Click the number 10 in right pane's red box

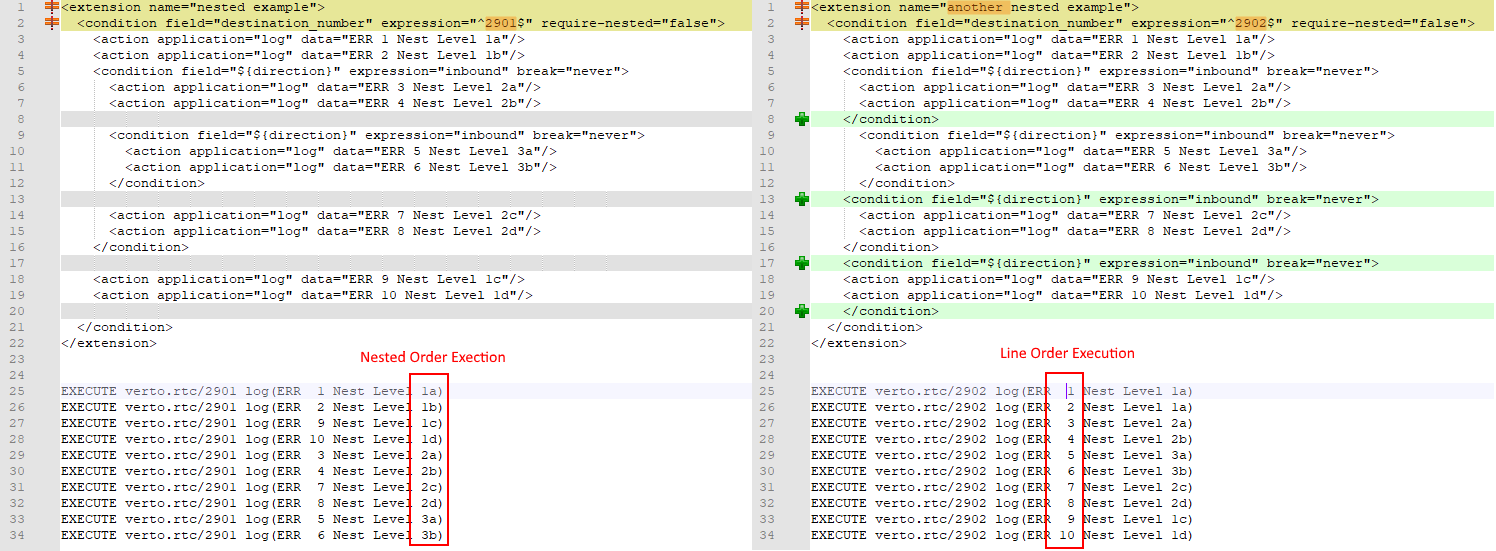pos(1066,535)
